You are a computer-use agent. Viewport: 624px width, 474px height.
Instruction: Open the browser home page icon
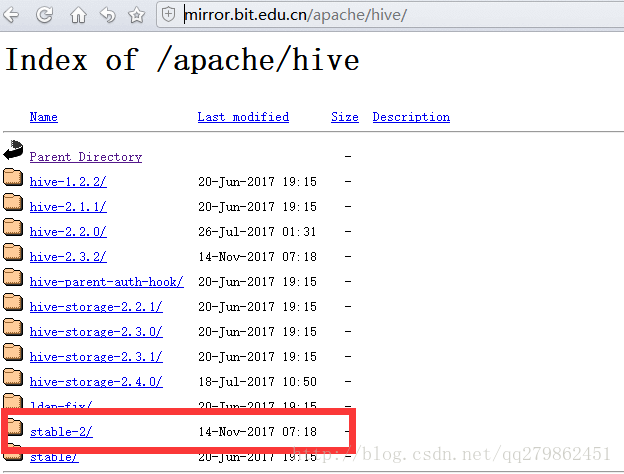click(78, 15)
